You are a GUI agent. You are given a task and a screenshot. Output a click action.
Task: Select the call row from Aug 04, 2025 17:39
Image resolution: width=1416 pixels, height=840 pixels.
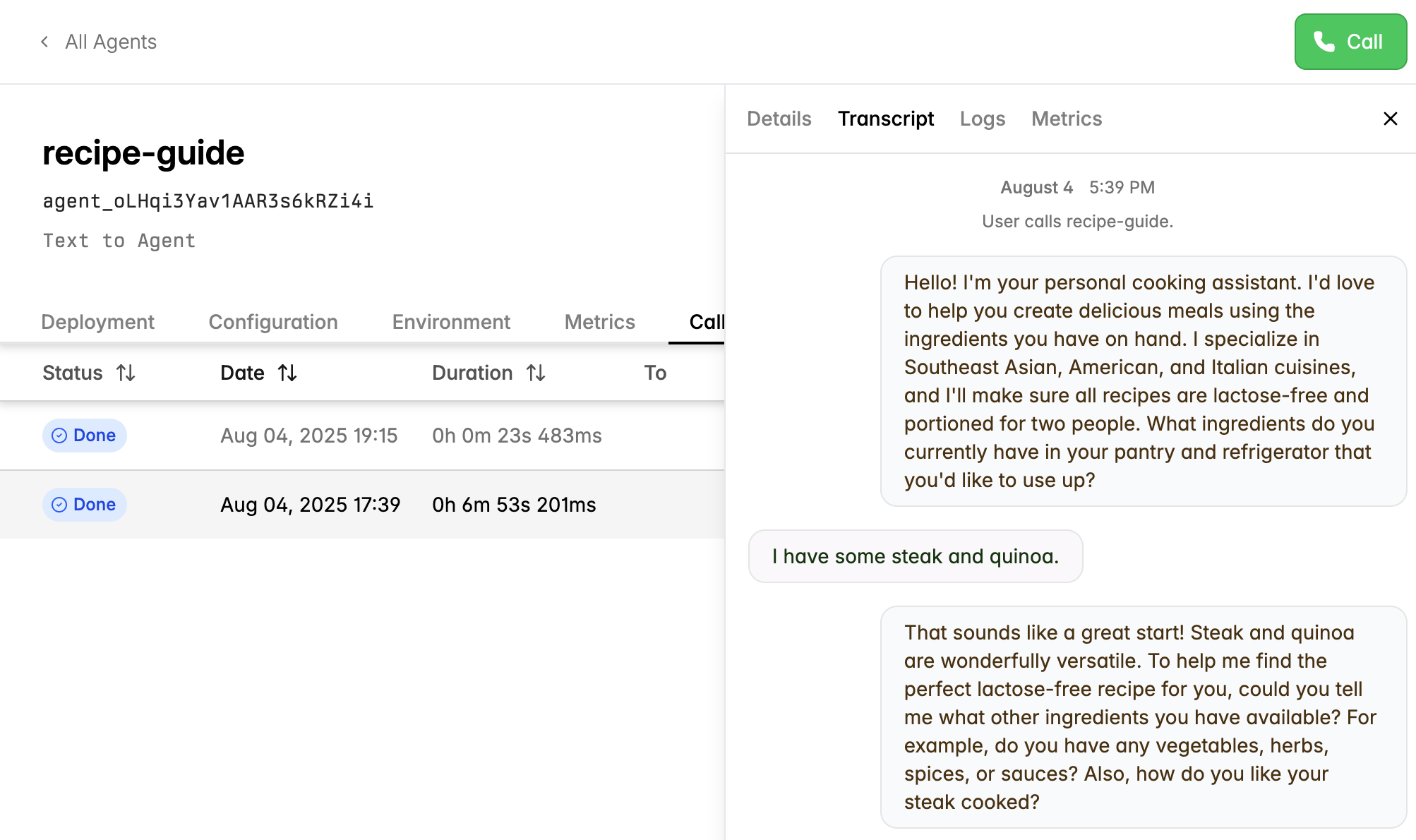(x=353, y=505)
